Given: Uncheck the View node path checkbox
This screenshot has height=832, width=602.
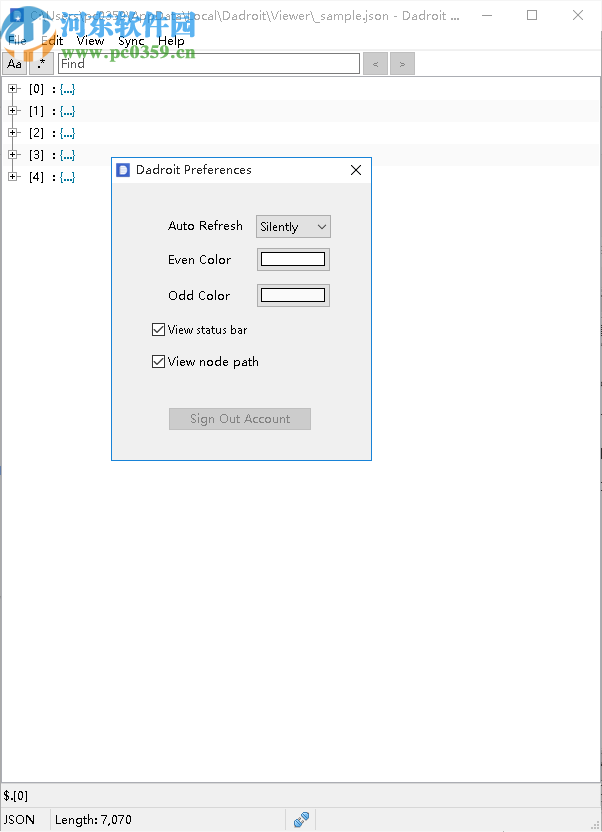Looking at the screenshot, I should tap(158, 361).
